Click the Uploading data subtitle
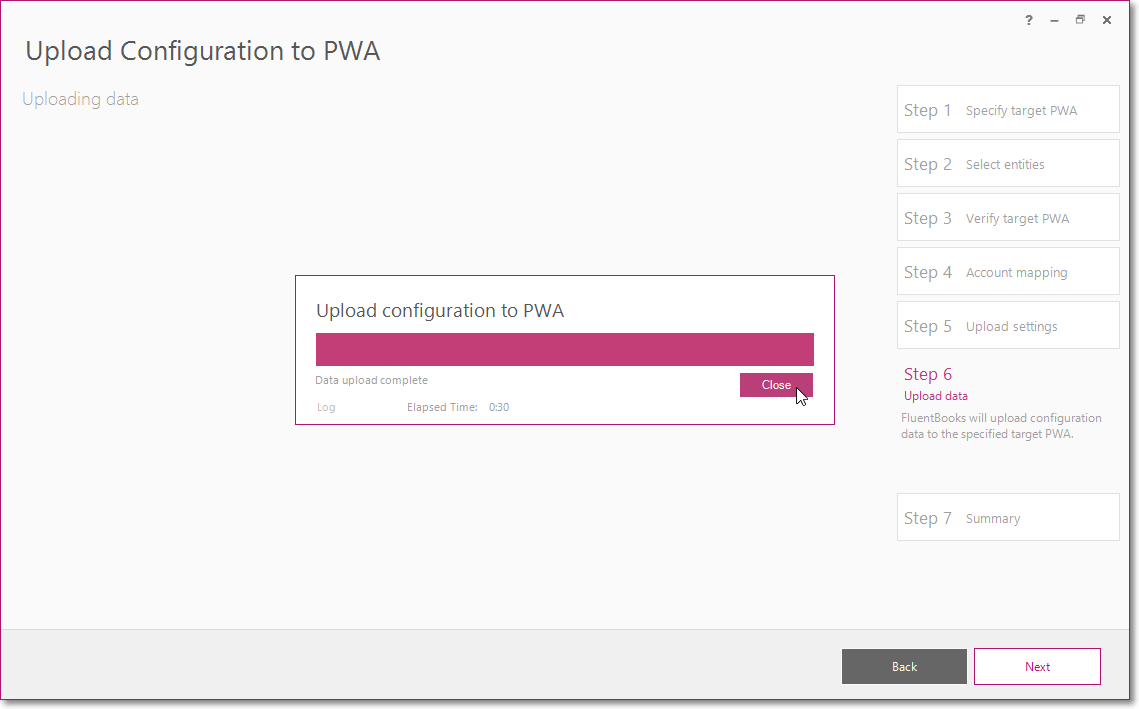This screenshot has width=1139, height=709. pyautogui.click(x=80, y=99)
